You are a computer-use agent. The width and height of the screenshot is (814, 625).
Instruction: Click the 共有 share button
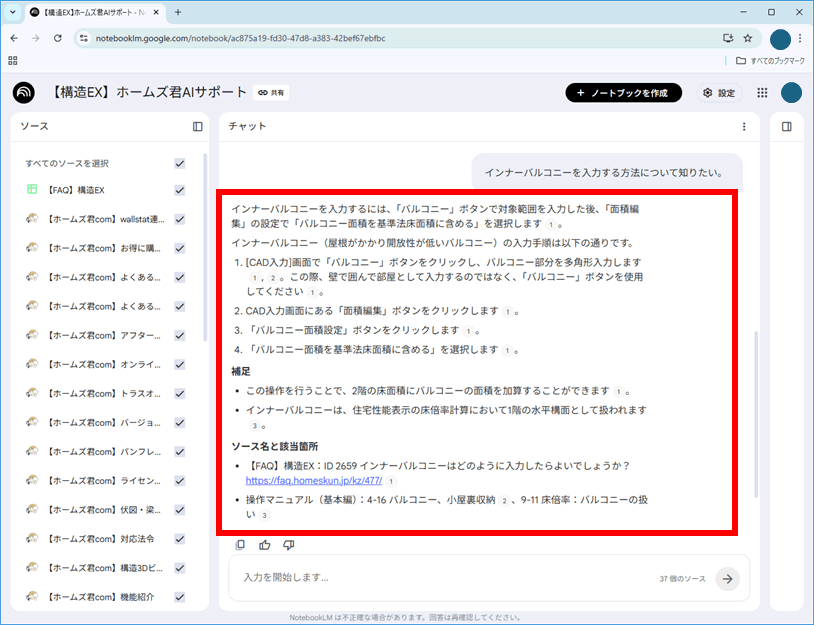tap(271, 93)
